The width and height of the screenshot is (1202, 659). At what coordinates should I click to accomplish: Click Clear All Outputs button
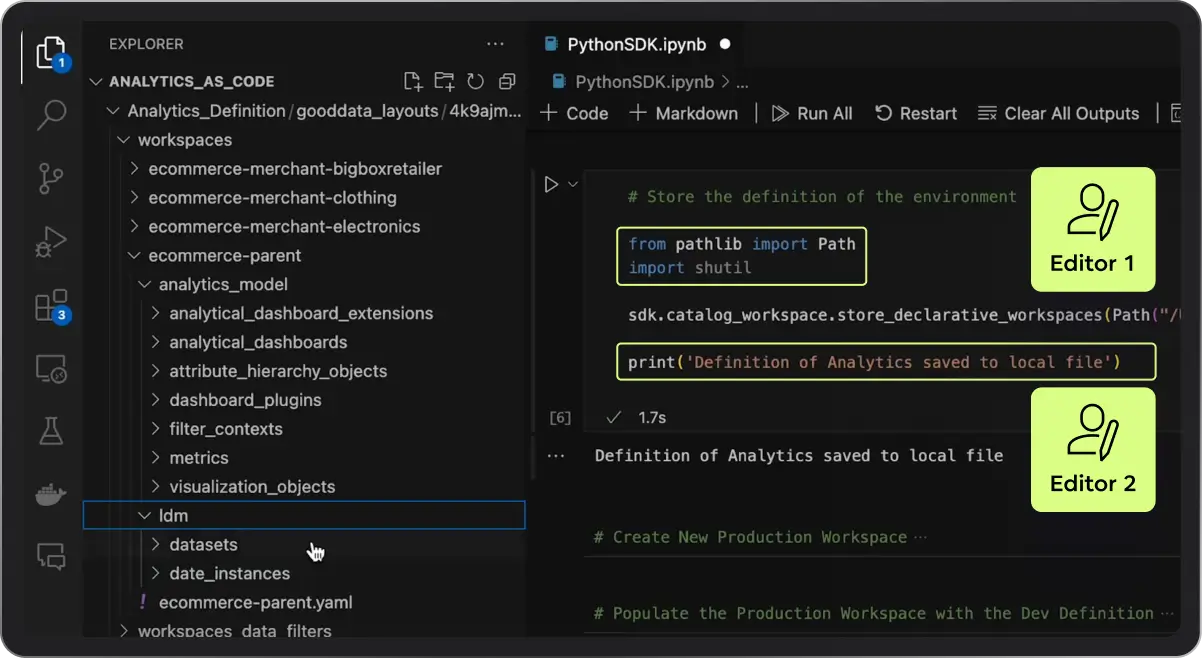[x=1059, y=113]
